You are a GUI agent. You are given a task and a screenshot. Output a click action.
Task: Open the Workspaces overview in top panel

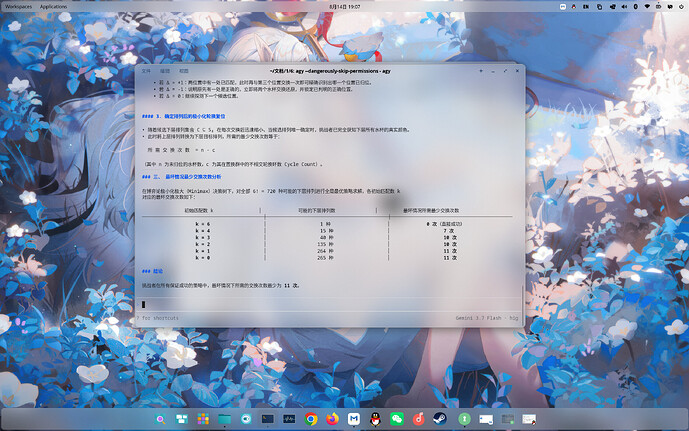(x=18, y=7)
